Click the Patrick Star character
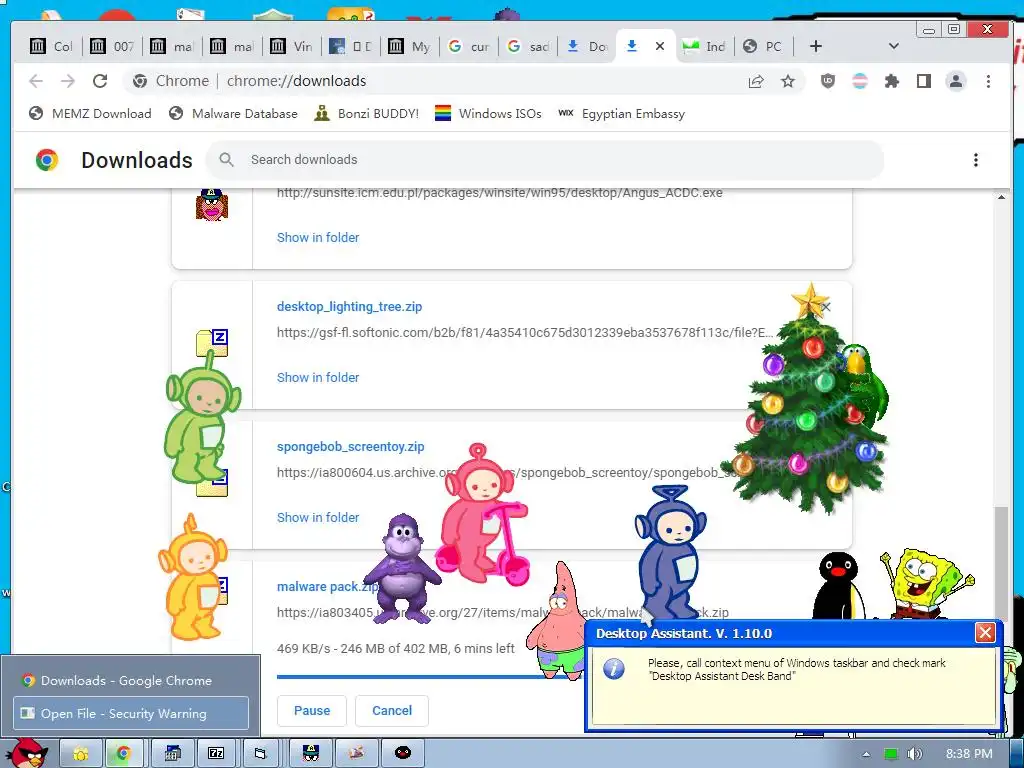Viewport: 1024px width, 768px height. [559, 622]
